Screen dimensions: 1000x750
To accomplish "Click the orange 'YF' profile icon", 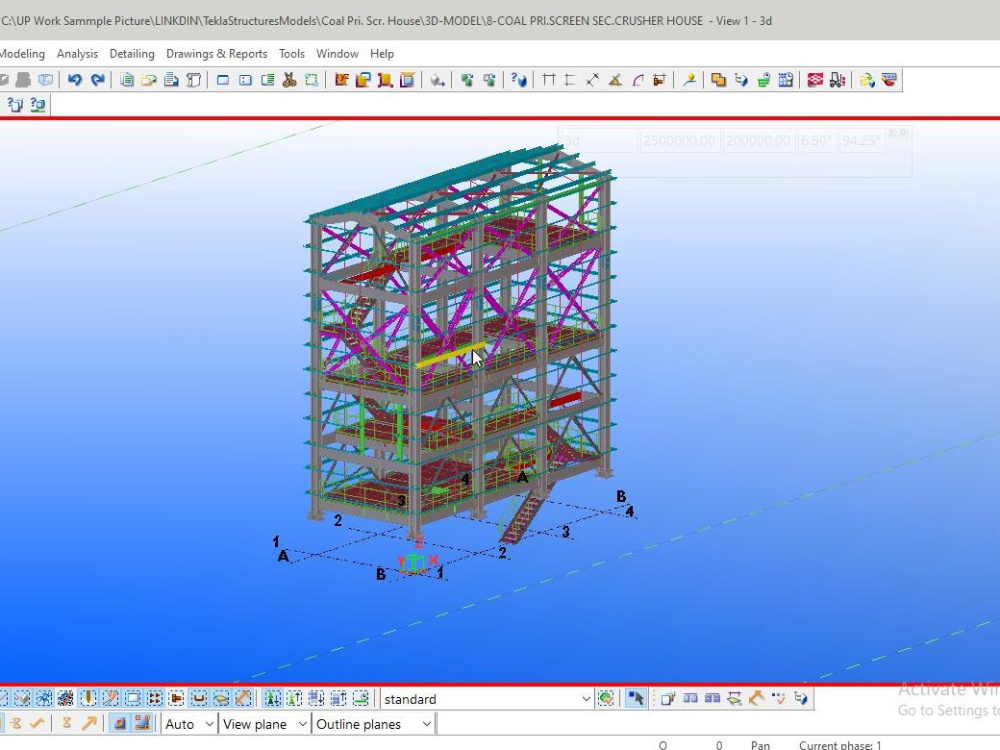I will [341, 80].
